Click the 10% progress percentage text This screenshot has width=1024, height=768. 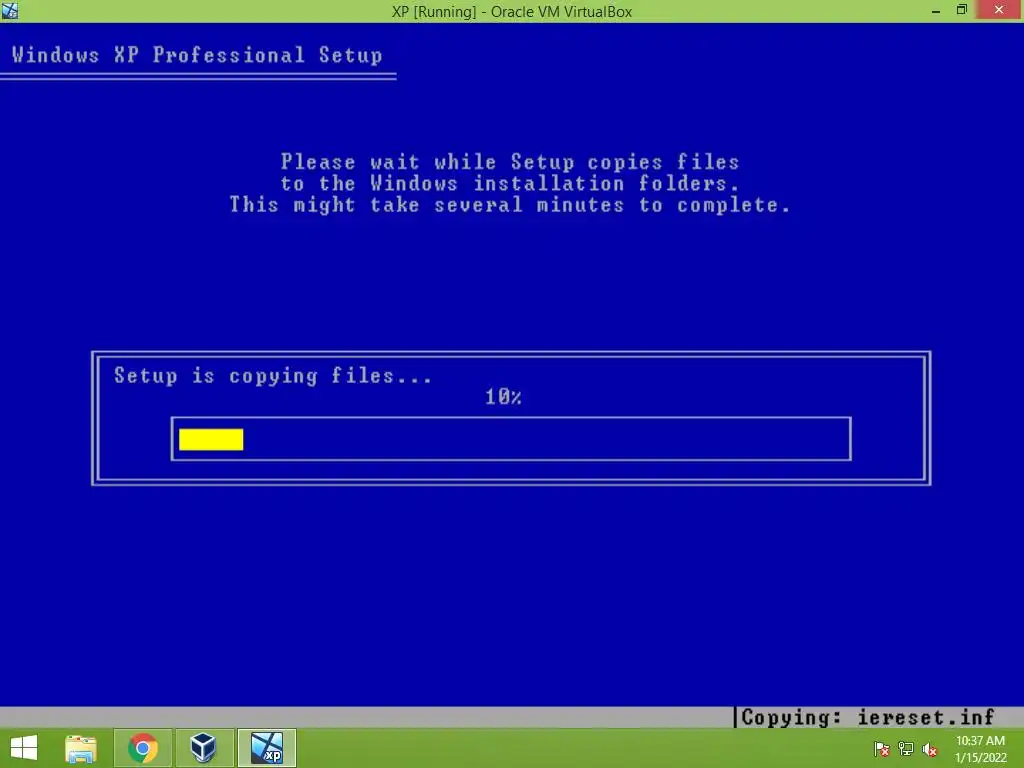[x=504, y=396]
